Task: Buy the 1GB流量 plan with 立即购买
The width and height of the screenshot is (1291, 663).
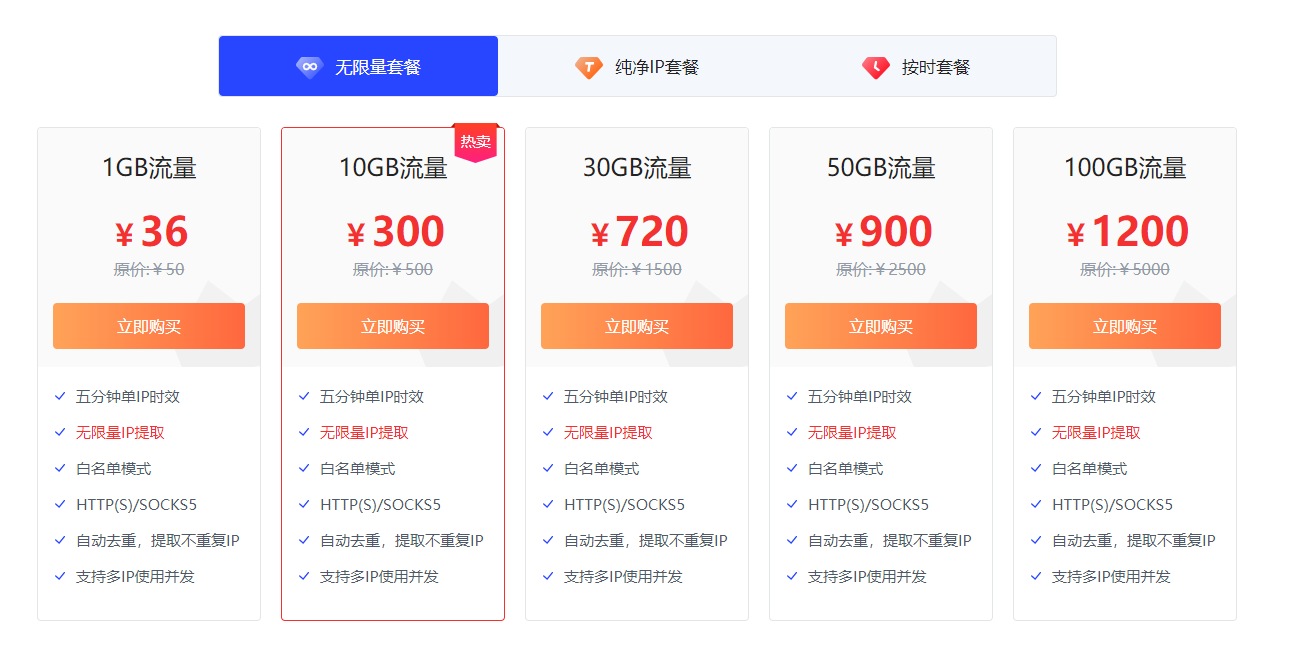Action: (149, 326)
